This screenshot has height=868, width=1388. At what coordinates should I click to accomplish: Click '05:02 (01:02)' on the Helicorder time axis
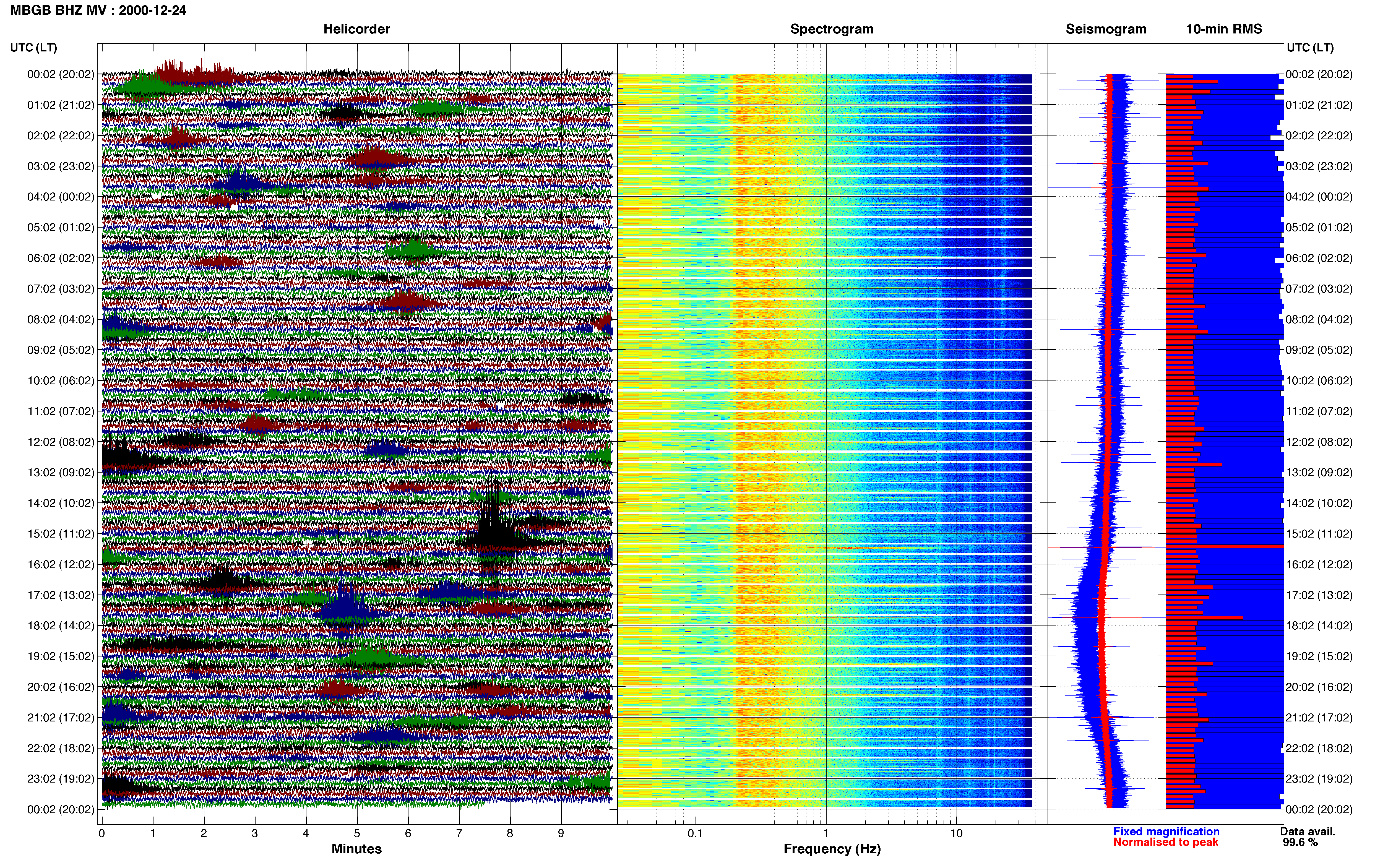coord(60,227)
